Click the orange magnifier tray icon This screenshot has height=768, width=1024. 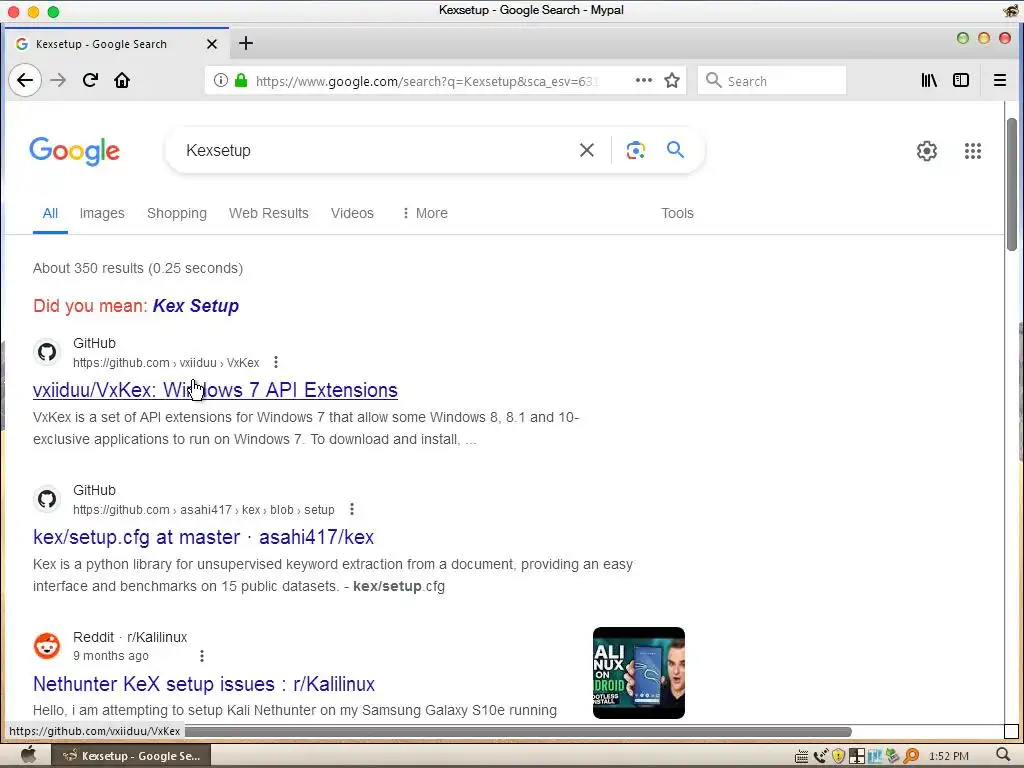(911, 756)
